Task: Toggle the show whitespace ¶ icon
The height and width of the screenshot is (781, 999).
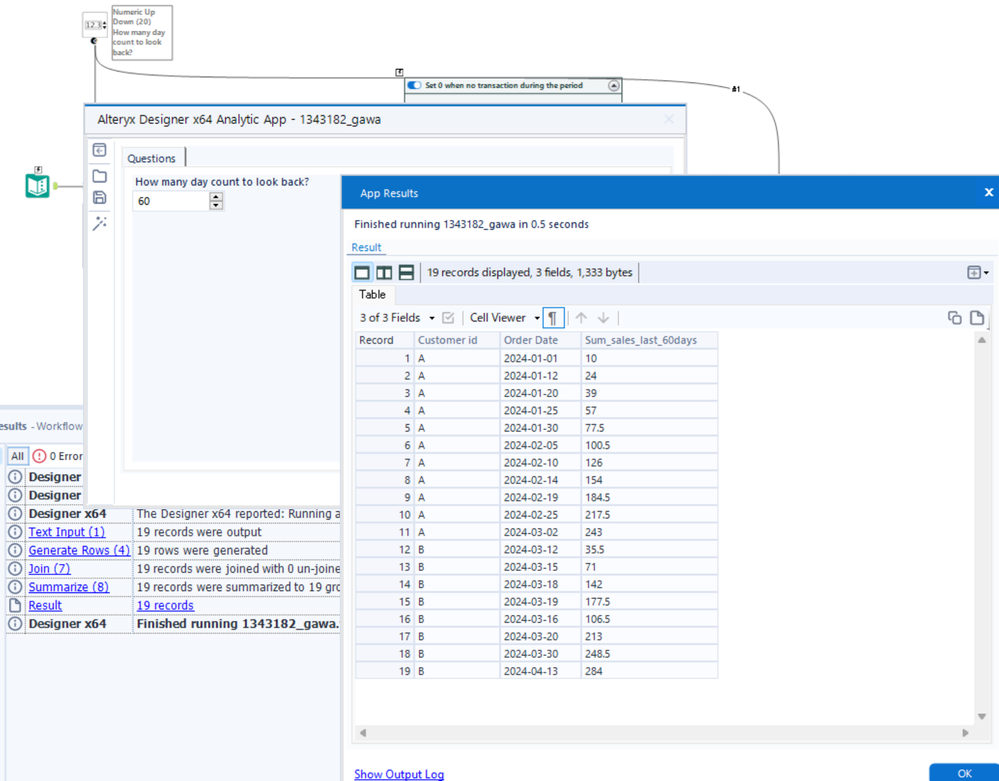Action: click(x=553, y=317)
